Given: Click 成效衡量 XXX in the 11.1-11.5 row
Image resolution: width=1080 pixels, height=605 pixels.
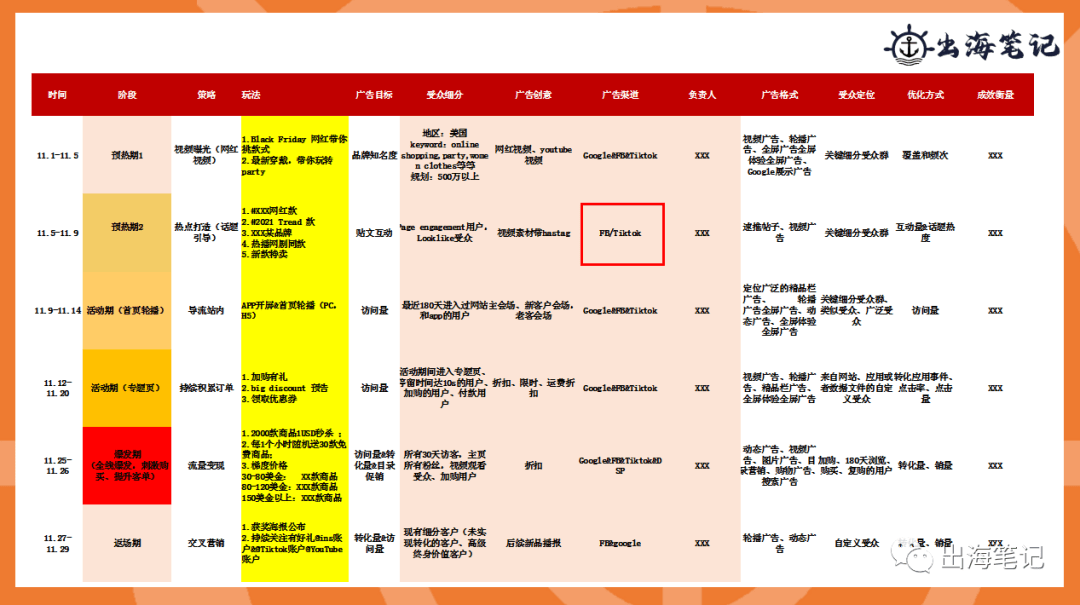Looking at the screenshot, I should (x=995, y=156).
